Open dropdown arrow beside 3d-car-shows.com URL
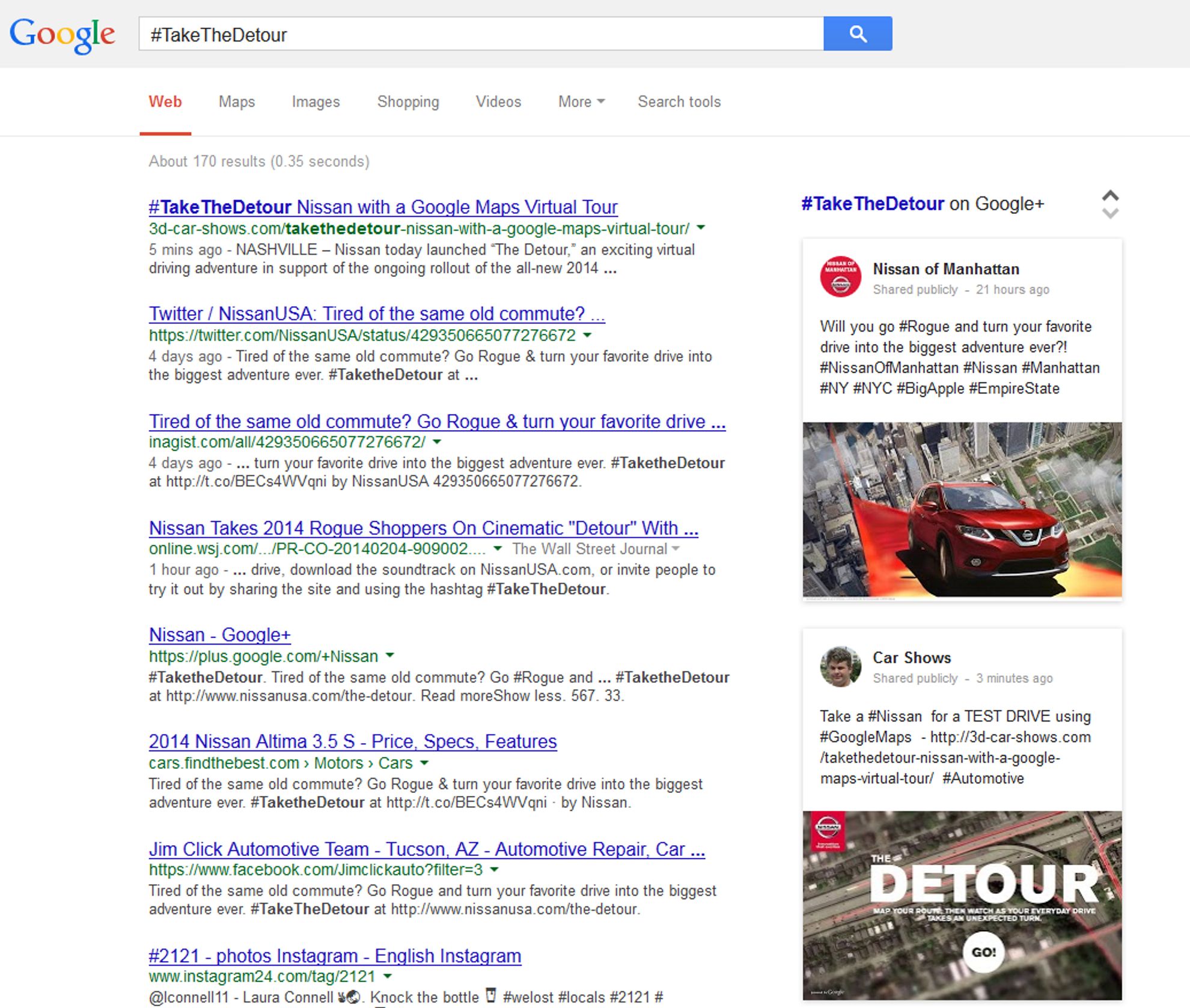This screenshot has height=1008, width=1190. pyautogui.click(x=701, y=228)
